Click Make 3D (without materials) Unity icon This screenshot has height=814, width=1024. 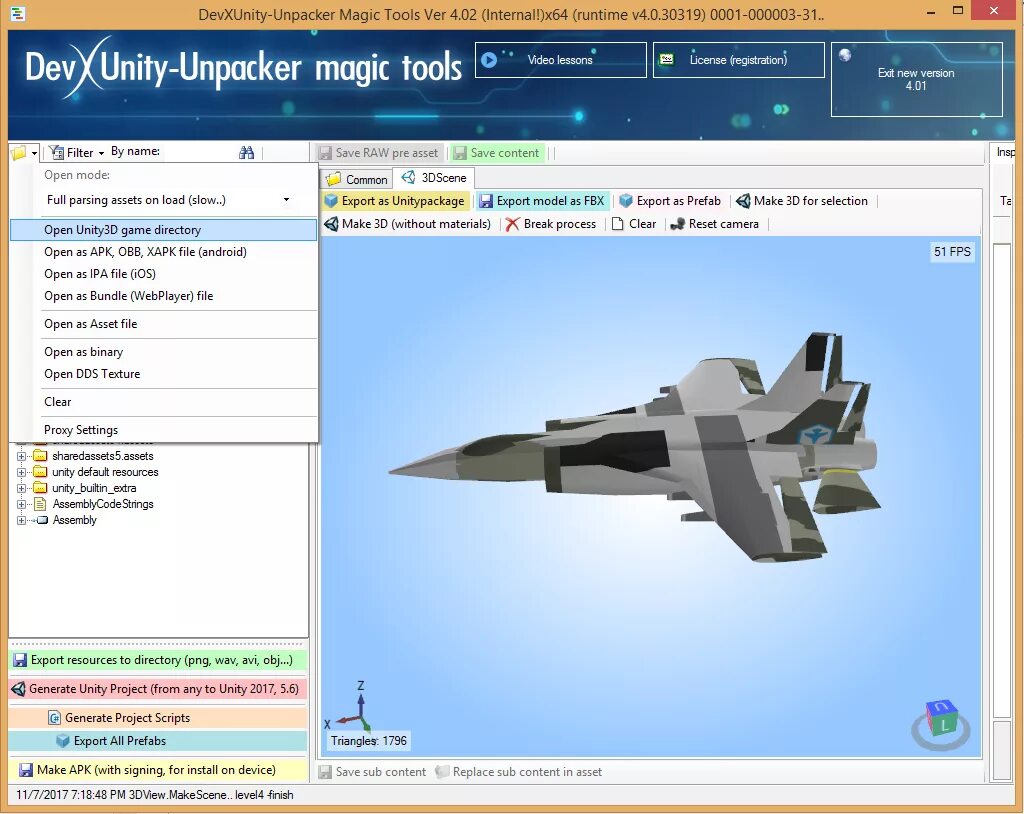click(331, 224)
